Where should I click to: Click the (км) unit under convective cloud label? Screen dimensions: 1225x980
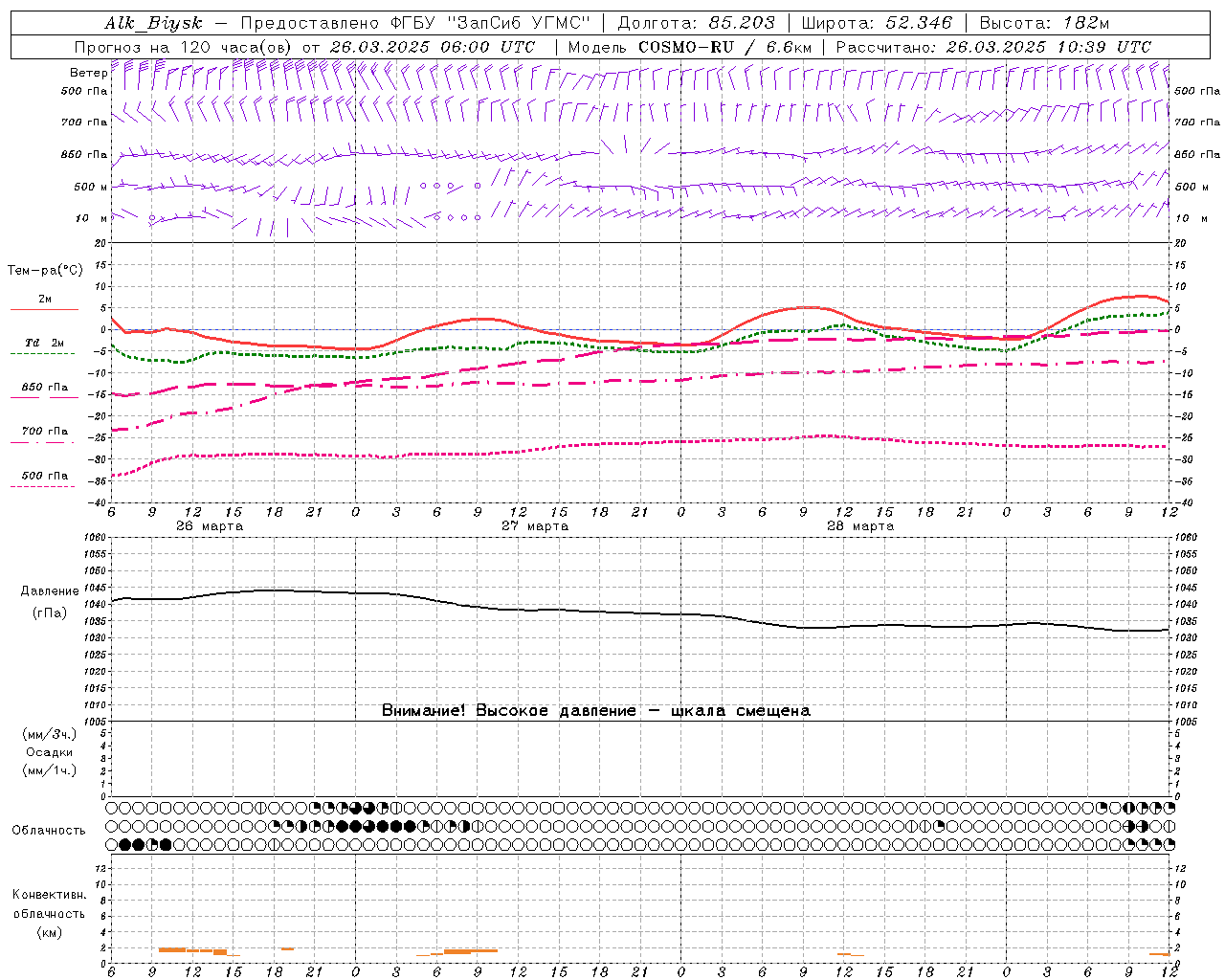[50, 932]
